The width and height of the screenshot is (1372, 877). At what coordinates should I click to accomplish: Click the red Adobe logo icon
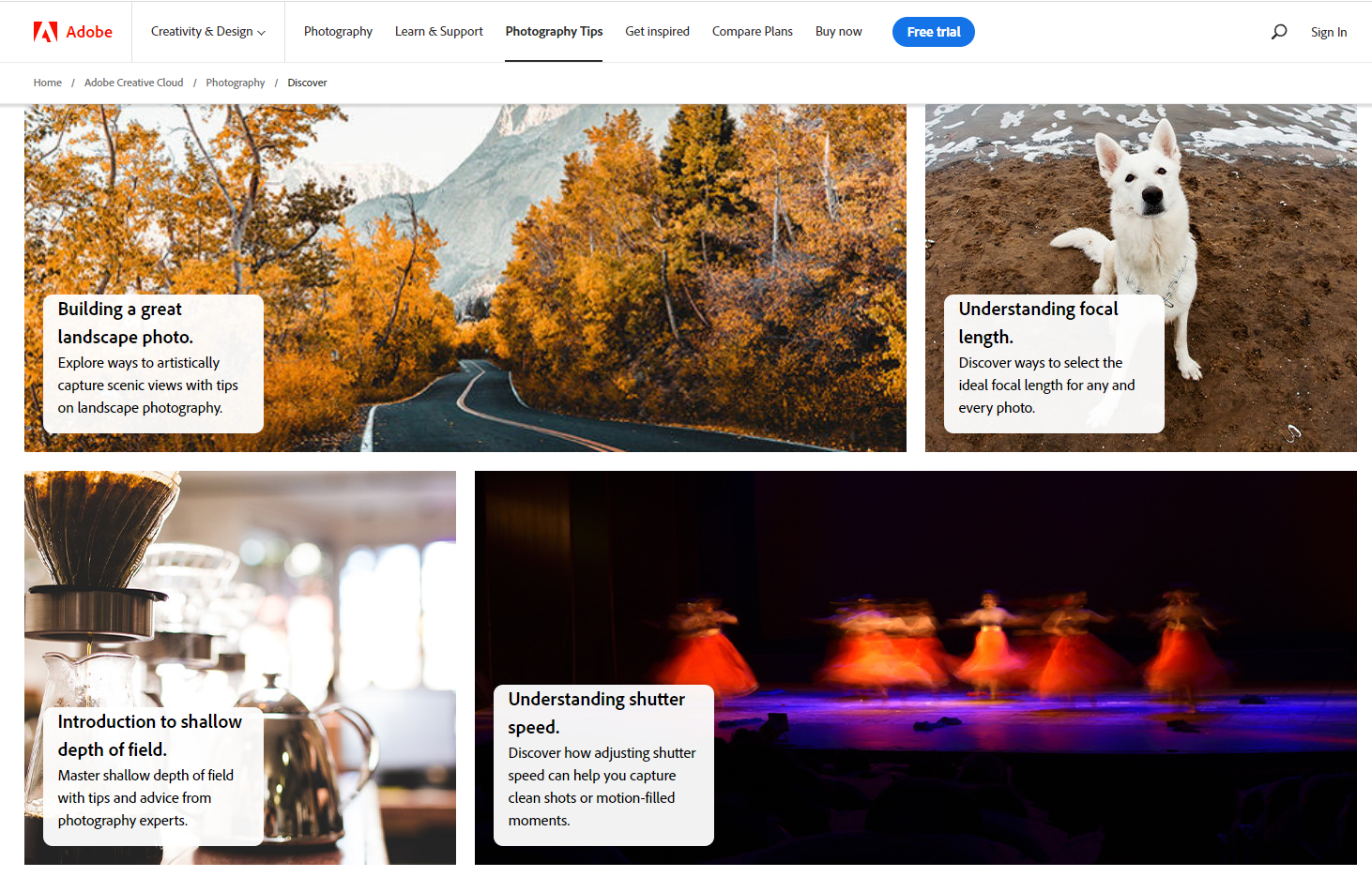[41, 31]
